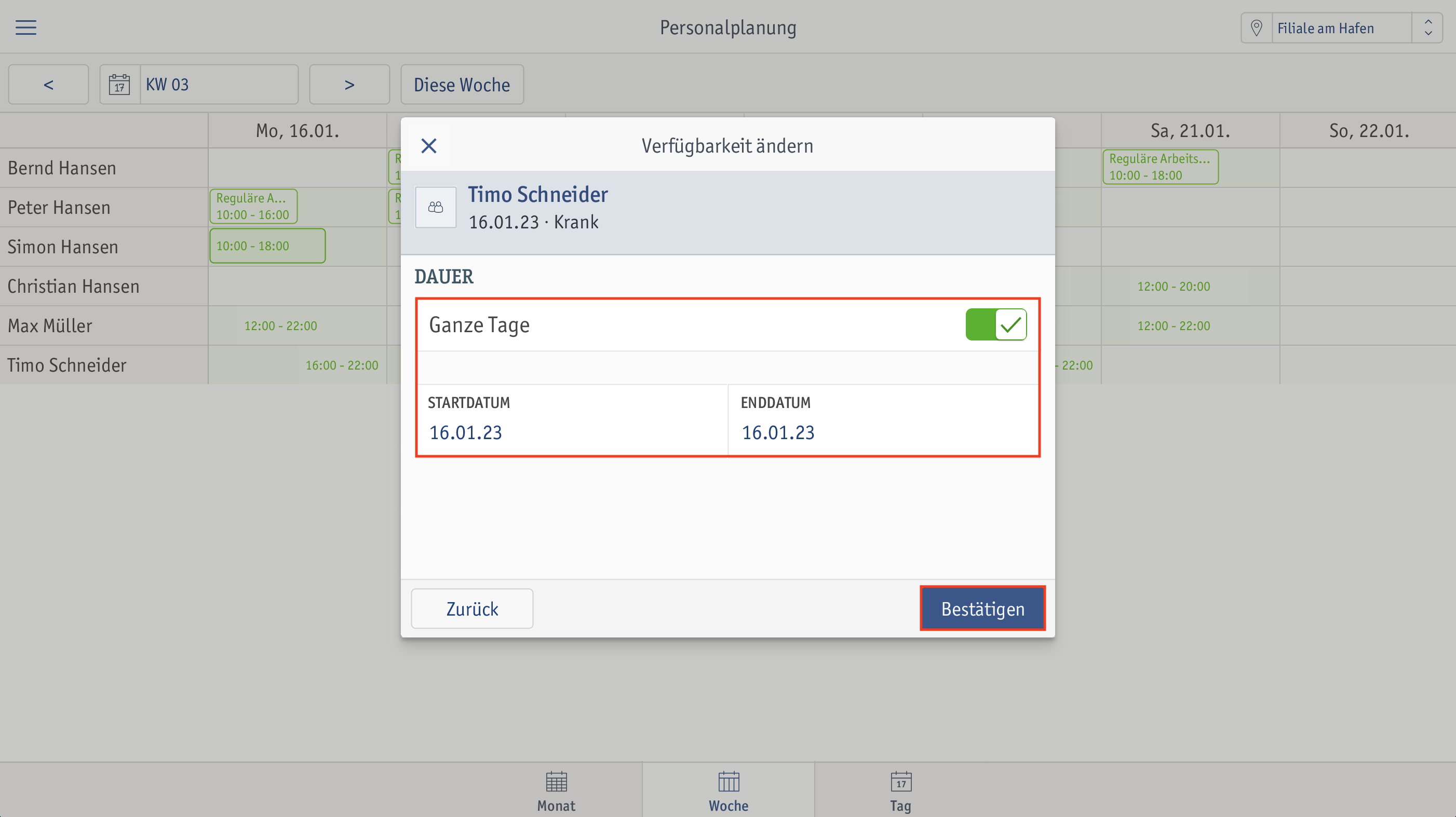This screenshot has width=1456, height=817.
Task: Select the Simon Hansen employee row
Action: 104,247
